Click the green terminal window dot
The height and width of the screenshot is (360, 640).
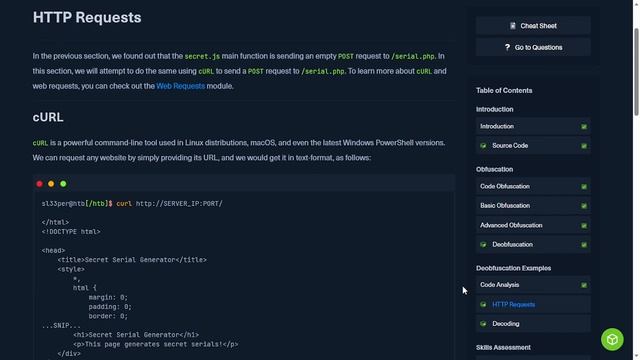(x=63, y=184)
